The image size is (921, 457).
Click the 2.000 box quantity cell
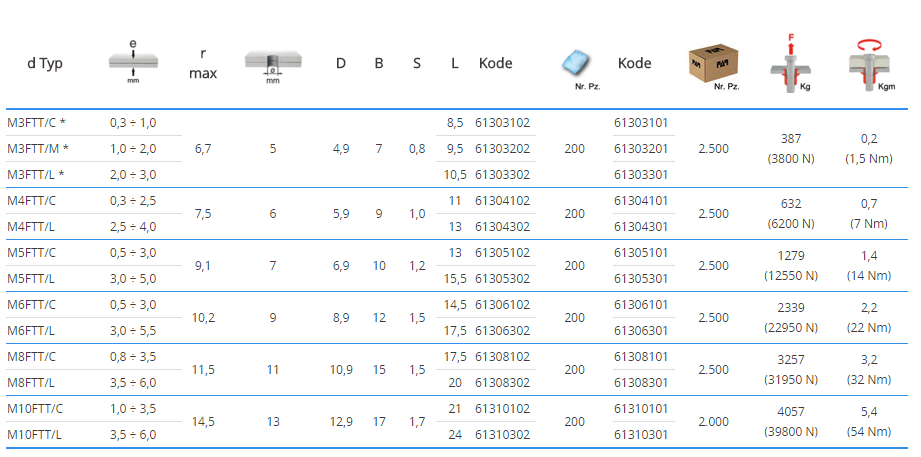(x=713, y=422)
